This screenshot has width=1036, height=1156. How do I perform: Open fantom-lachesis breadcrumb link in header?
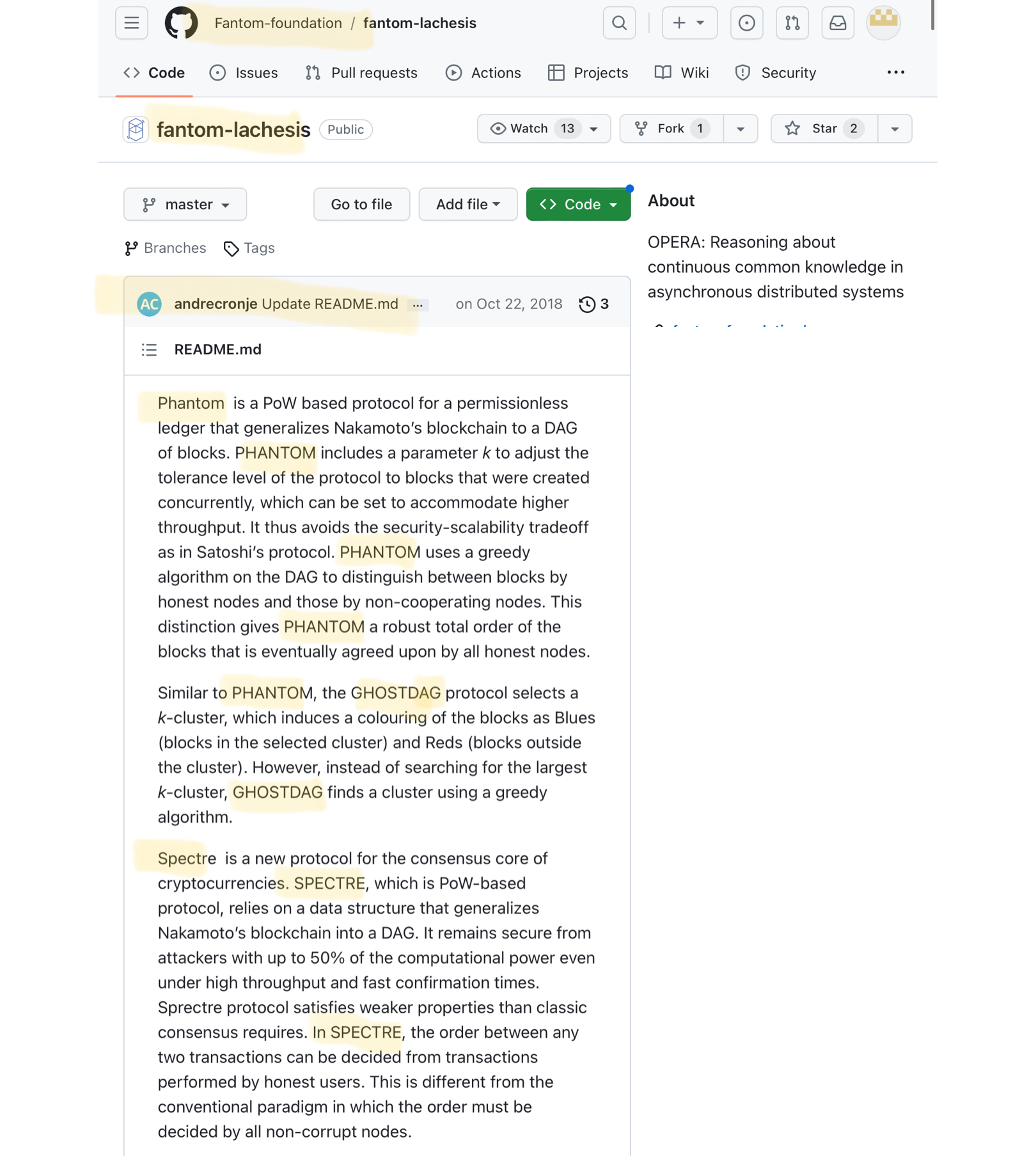pyautogui.click(x=420, y=23)
